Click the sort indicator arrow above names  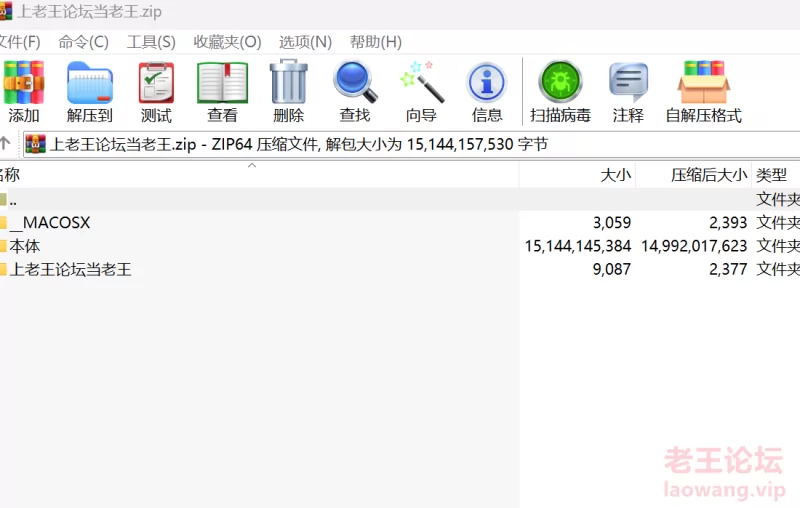[252, 165]
